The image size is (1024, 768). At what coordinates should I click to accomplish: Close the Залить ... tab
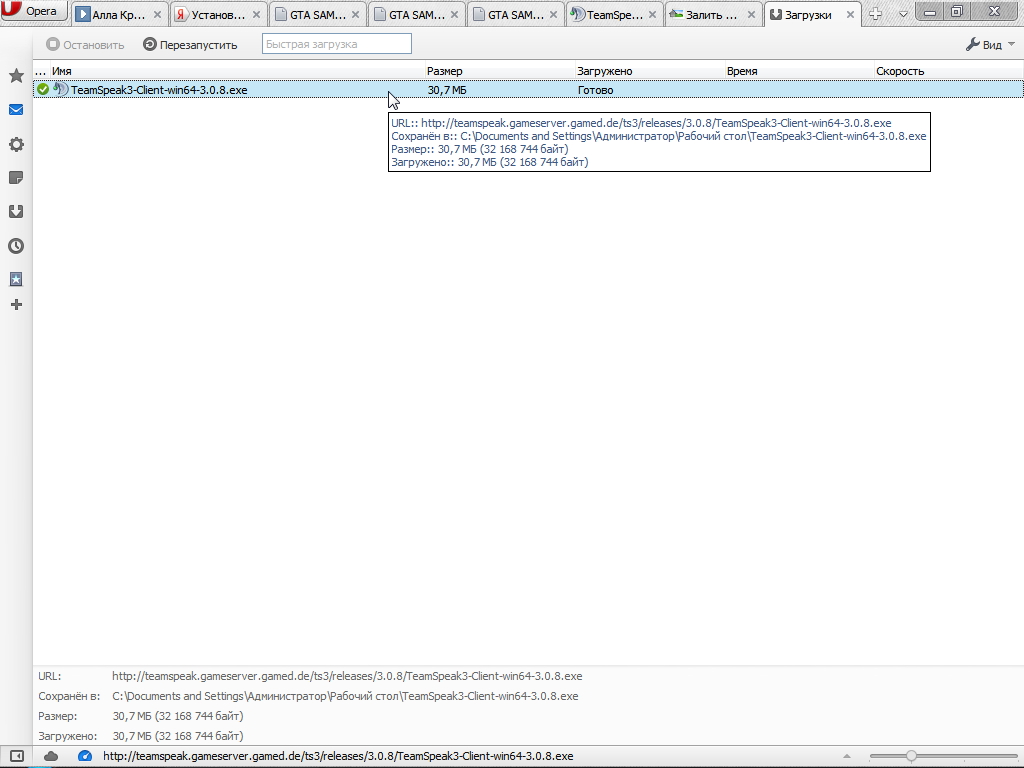click(x=752, y=14)
